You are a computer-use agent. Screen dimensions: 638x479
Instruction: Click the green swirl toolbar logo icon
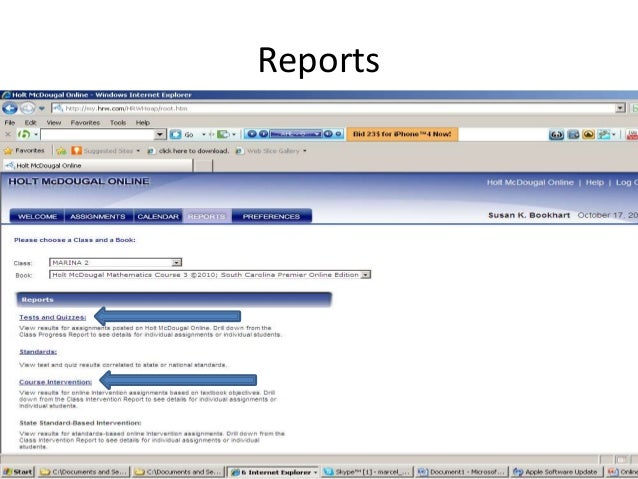(24, 134)
